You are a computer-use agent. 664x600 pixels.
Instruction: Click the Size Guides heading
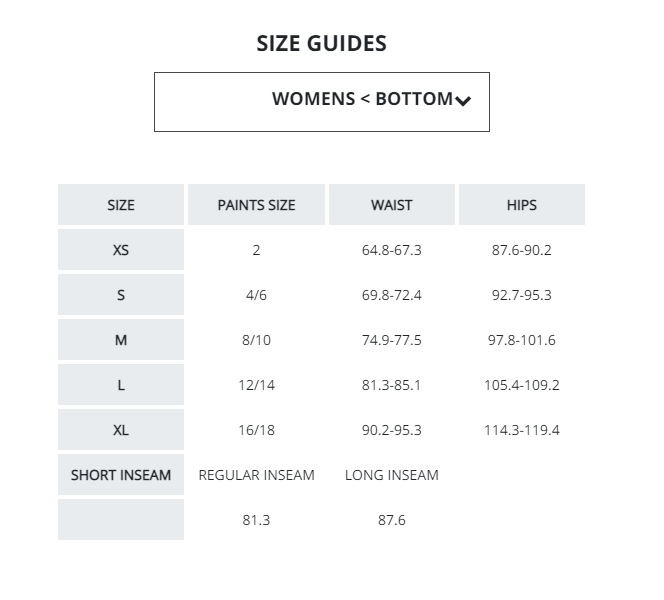click(x=321, y=43)
